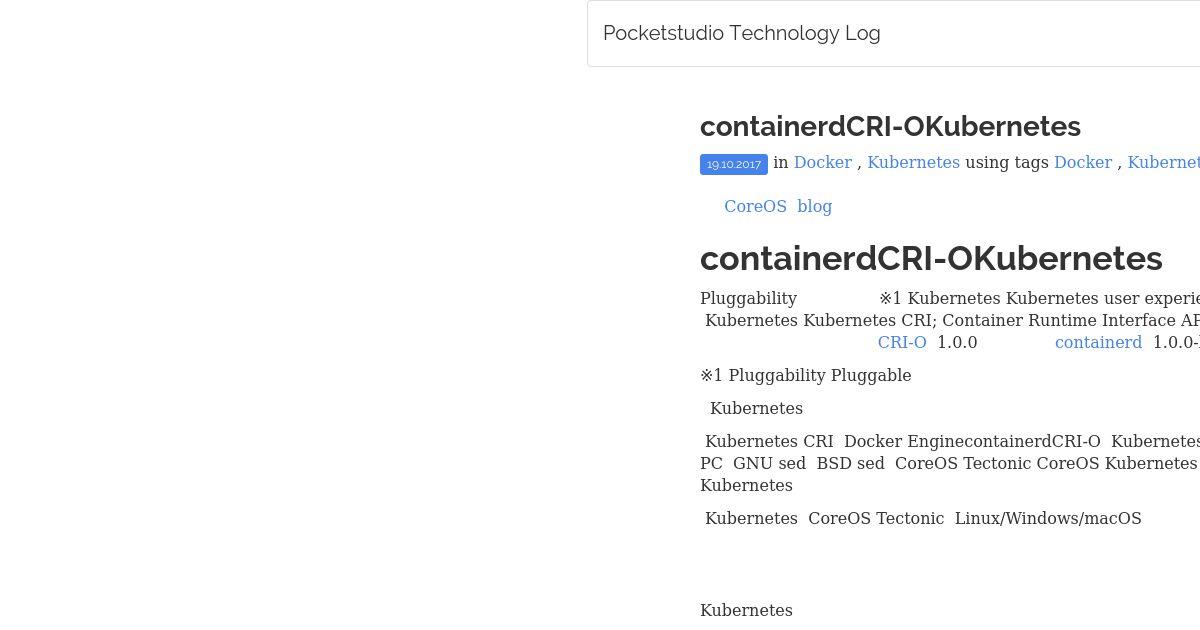The height and width of the screenshot is (630, 1200).
Task: Follow the CoreOS link
Action: [755, 206]
